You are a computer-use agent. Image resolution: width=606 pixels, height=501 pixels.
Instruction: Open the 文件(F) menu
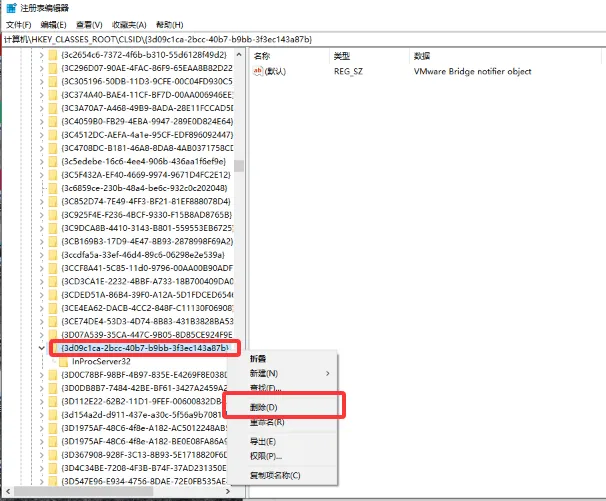point(20,25)
